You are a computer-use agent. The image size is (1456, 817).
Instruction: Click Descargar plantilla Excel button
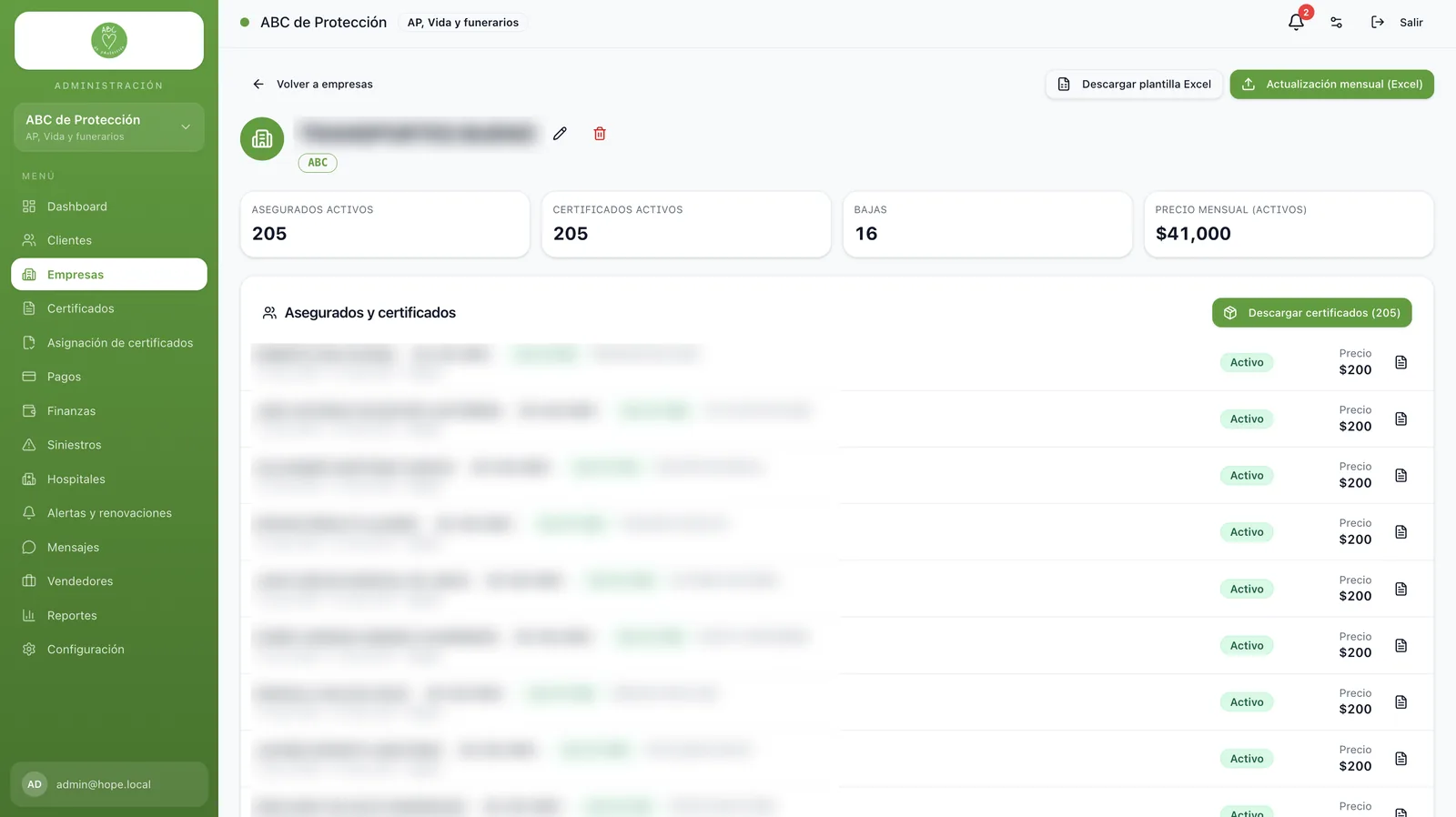1134,84
